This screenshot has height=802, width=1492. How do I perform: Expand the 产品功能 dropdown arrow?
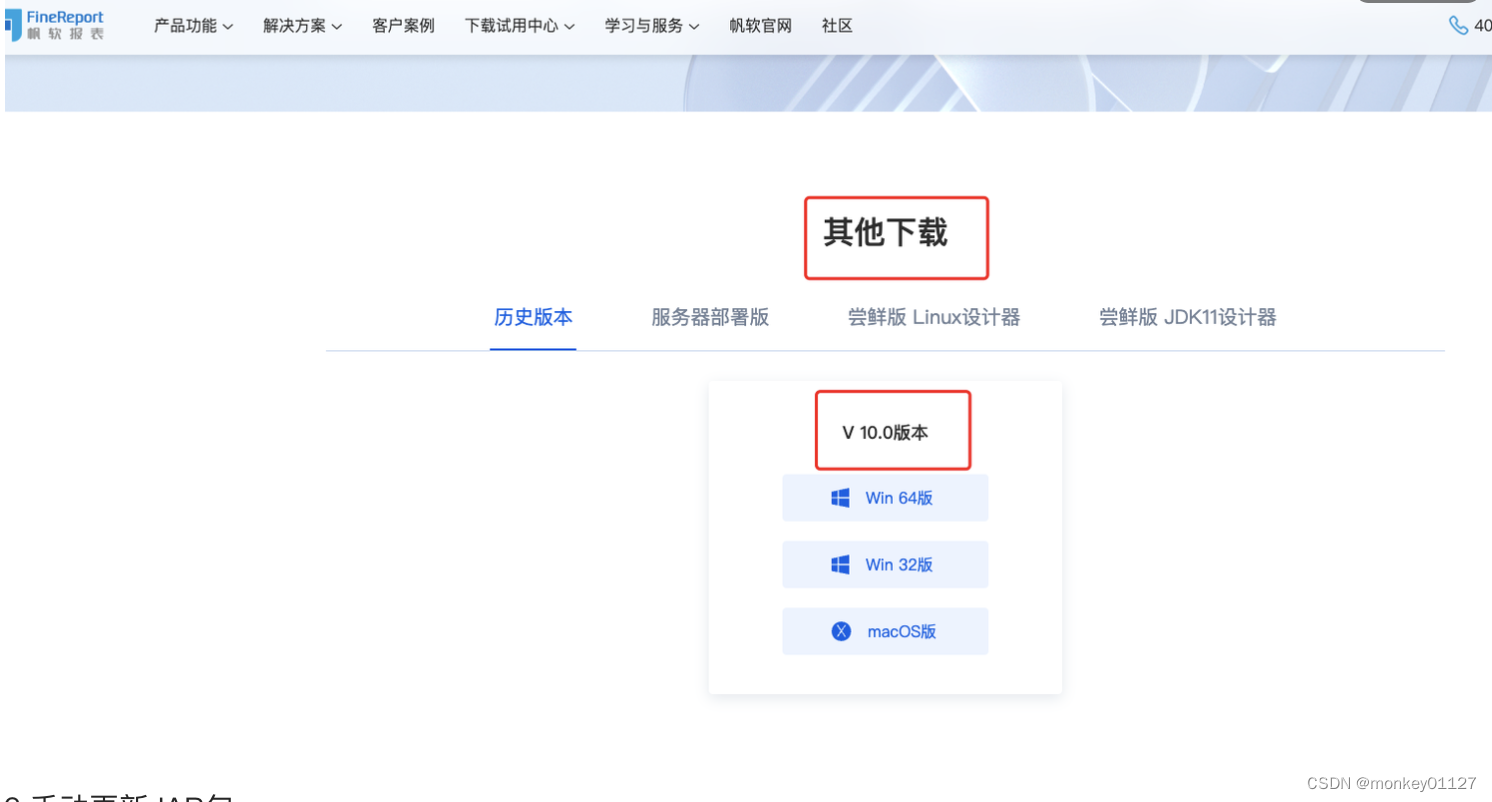[x=228, y=27]
